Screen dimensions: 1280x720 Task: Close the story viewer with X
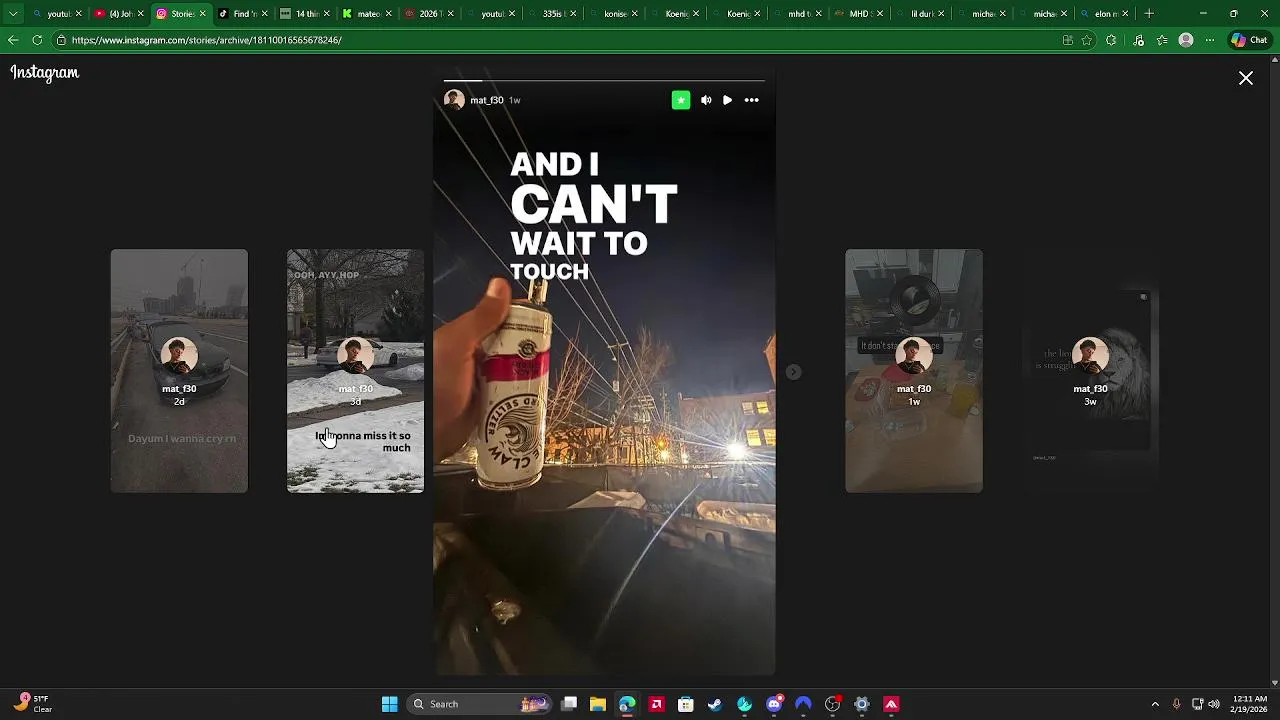[1246, 78]
